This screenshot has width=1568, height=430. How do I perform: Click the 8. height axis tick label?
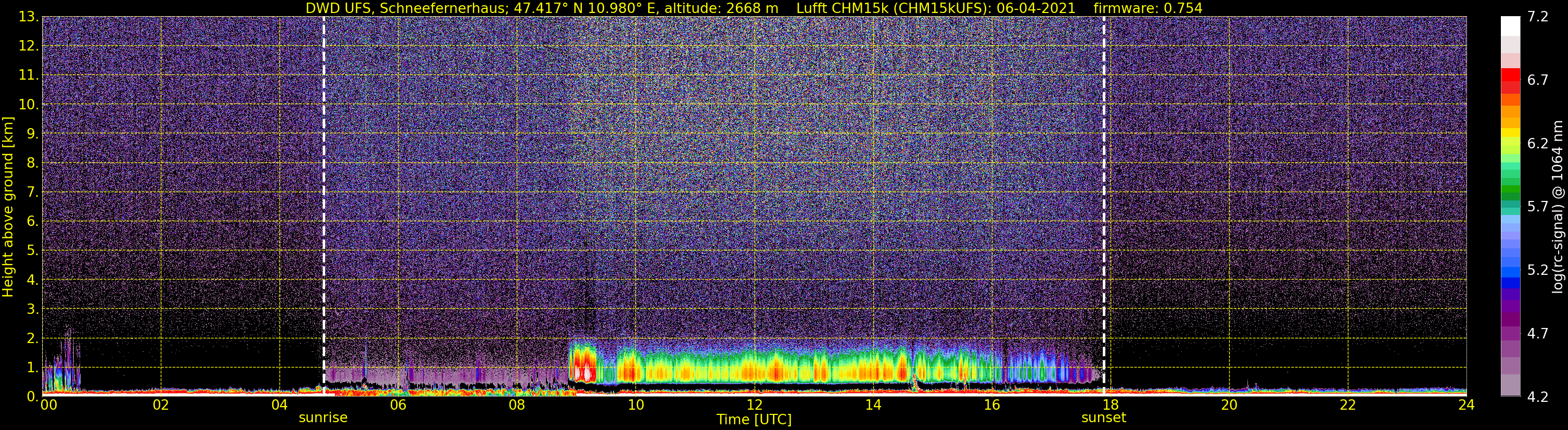pyautogui.click(x=32, y=162)
